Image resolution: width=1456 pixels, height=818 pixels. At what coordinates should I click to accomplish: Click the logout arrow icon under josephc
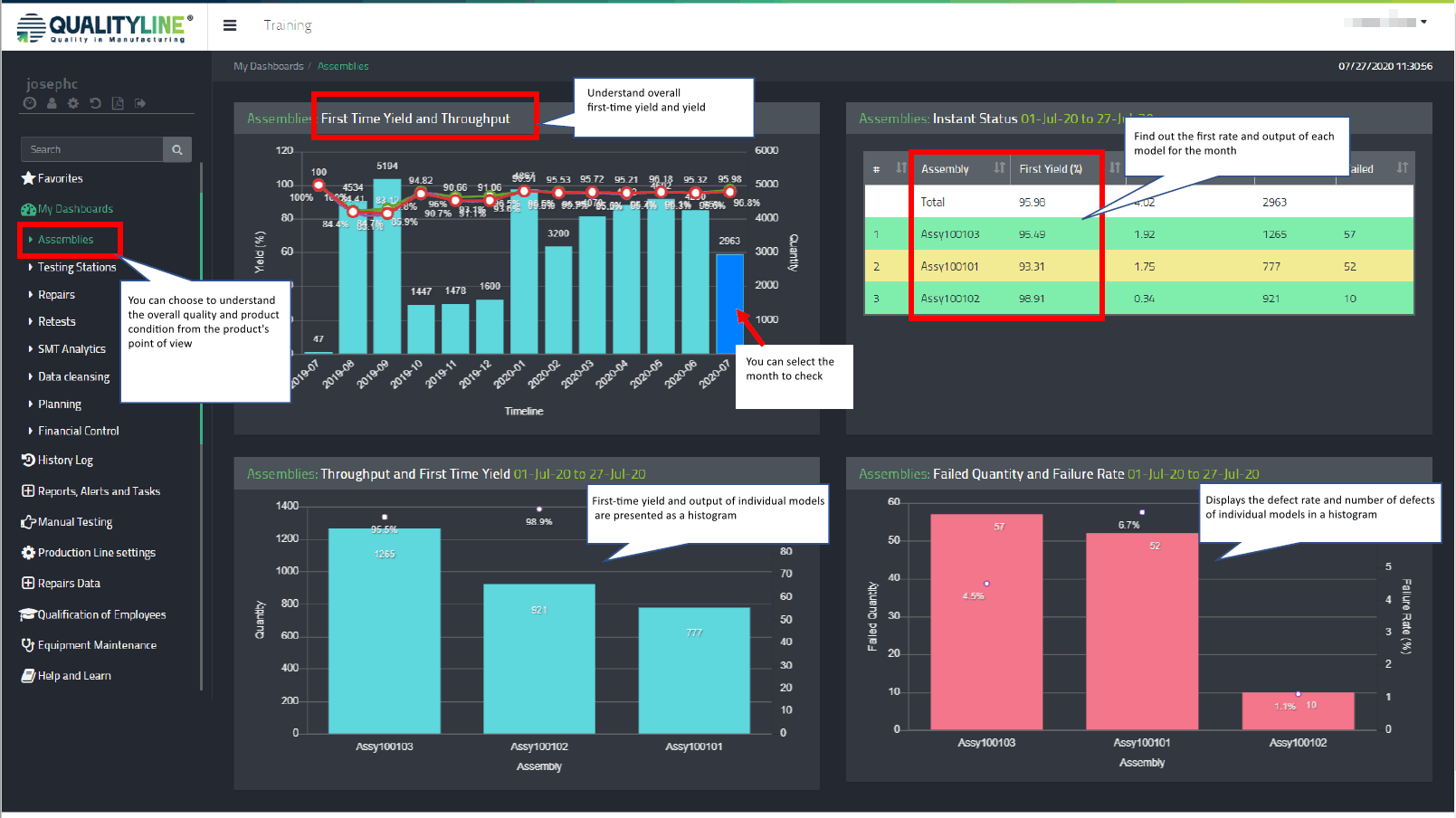140,103
